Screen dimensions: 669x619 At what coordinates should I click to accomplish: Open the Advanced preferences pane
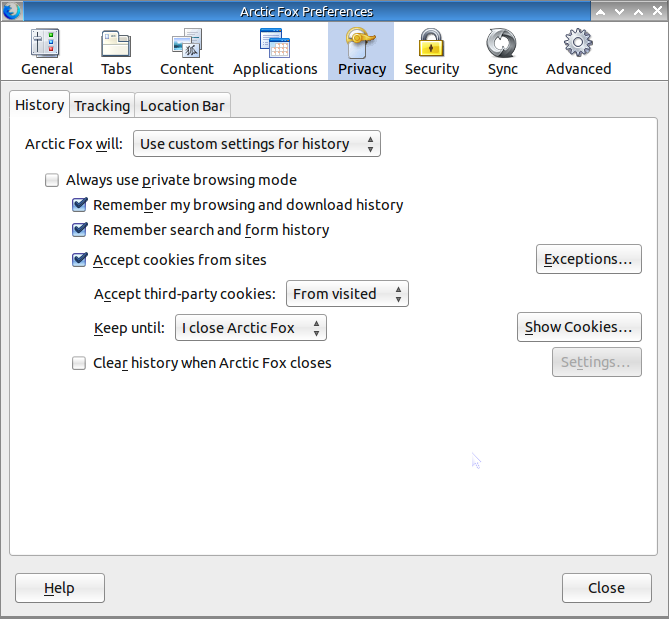(579, 52)
